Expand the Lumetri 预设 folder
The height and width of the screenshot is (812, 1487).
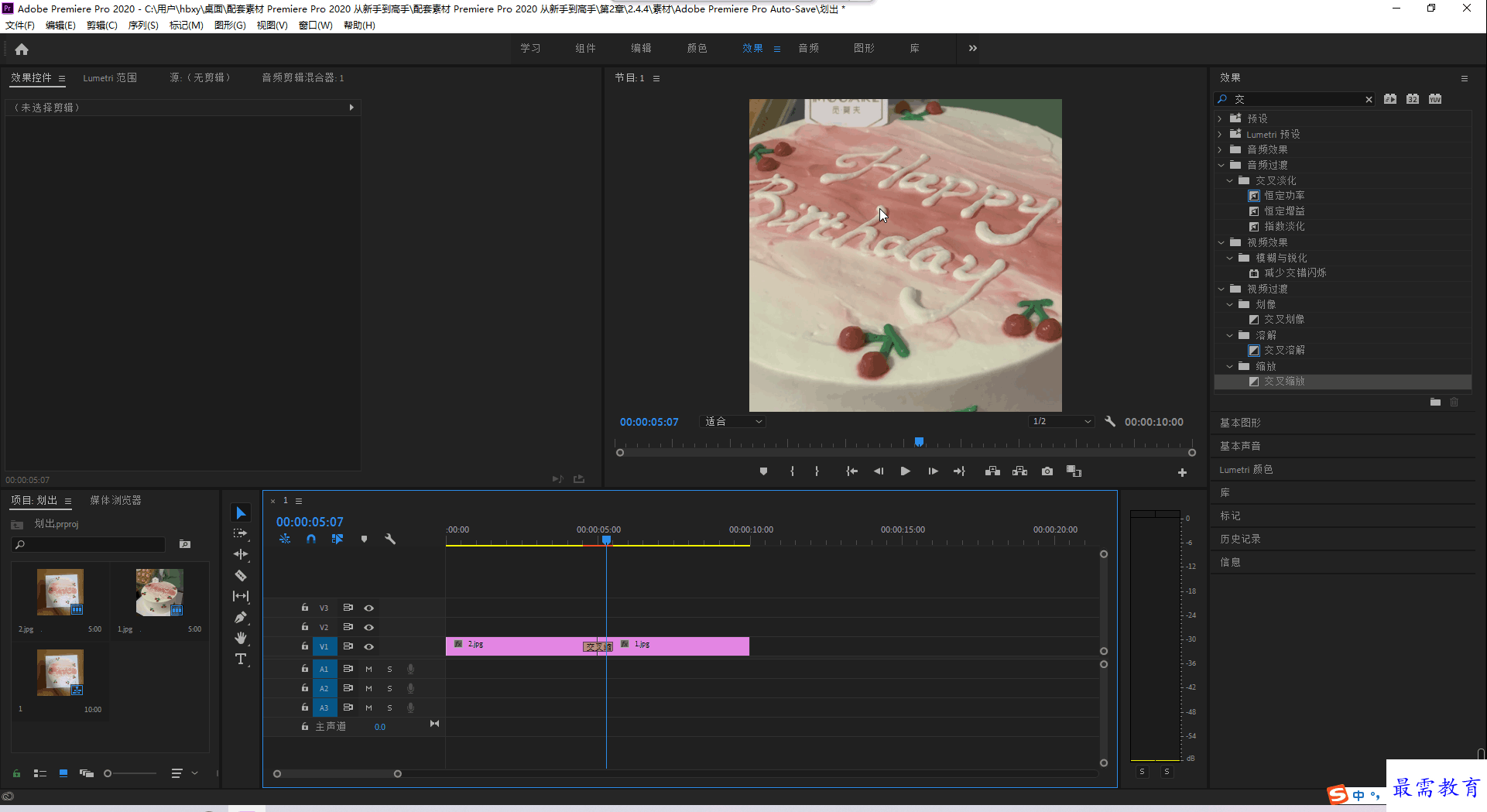[x=1220, y=134]
